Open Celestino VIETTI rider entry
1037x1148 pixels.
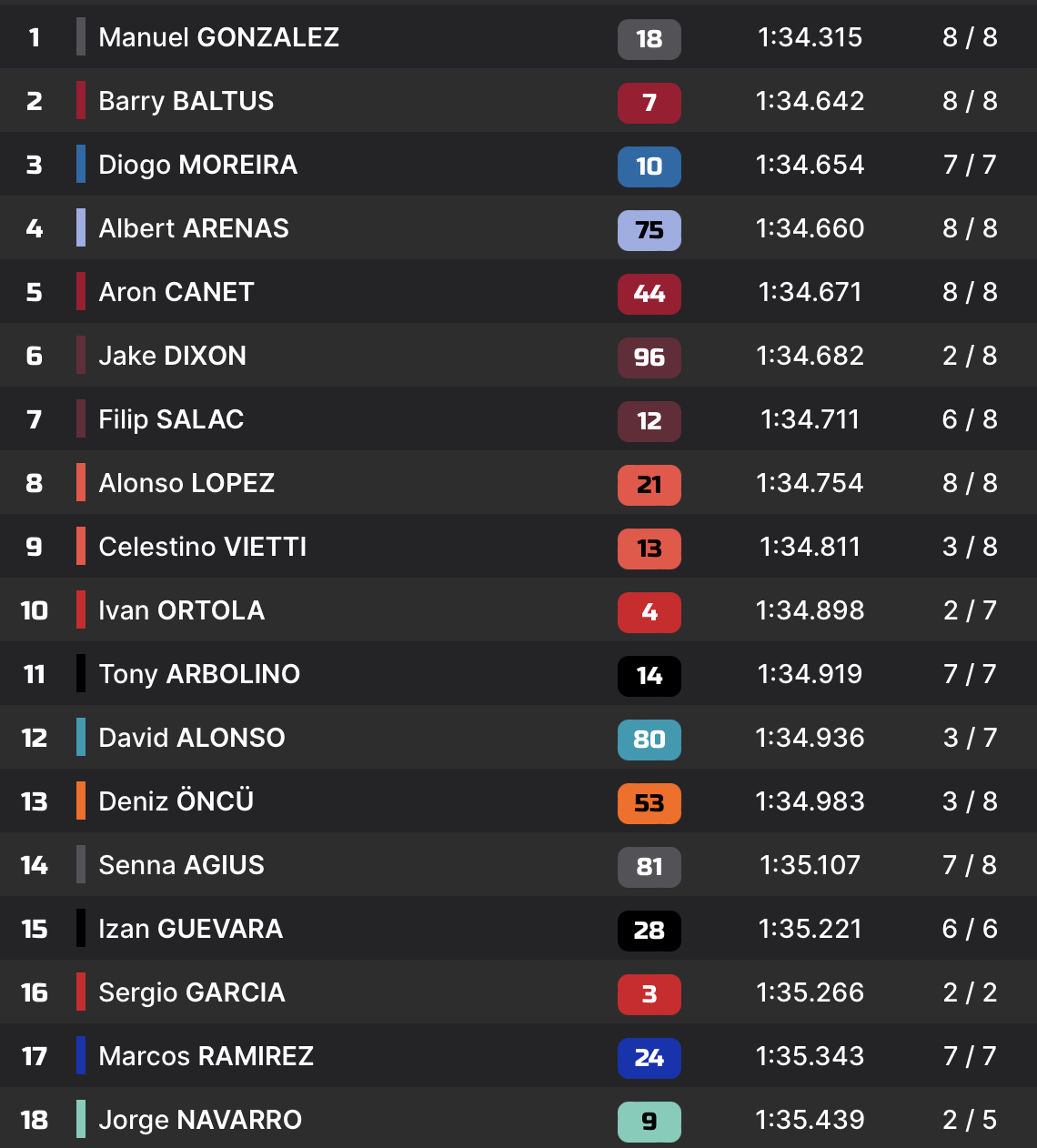[202, 547]
